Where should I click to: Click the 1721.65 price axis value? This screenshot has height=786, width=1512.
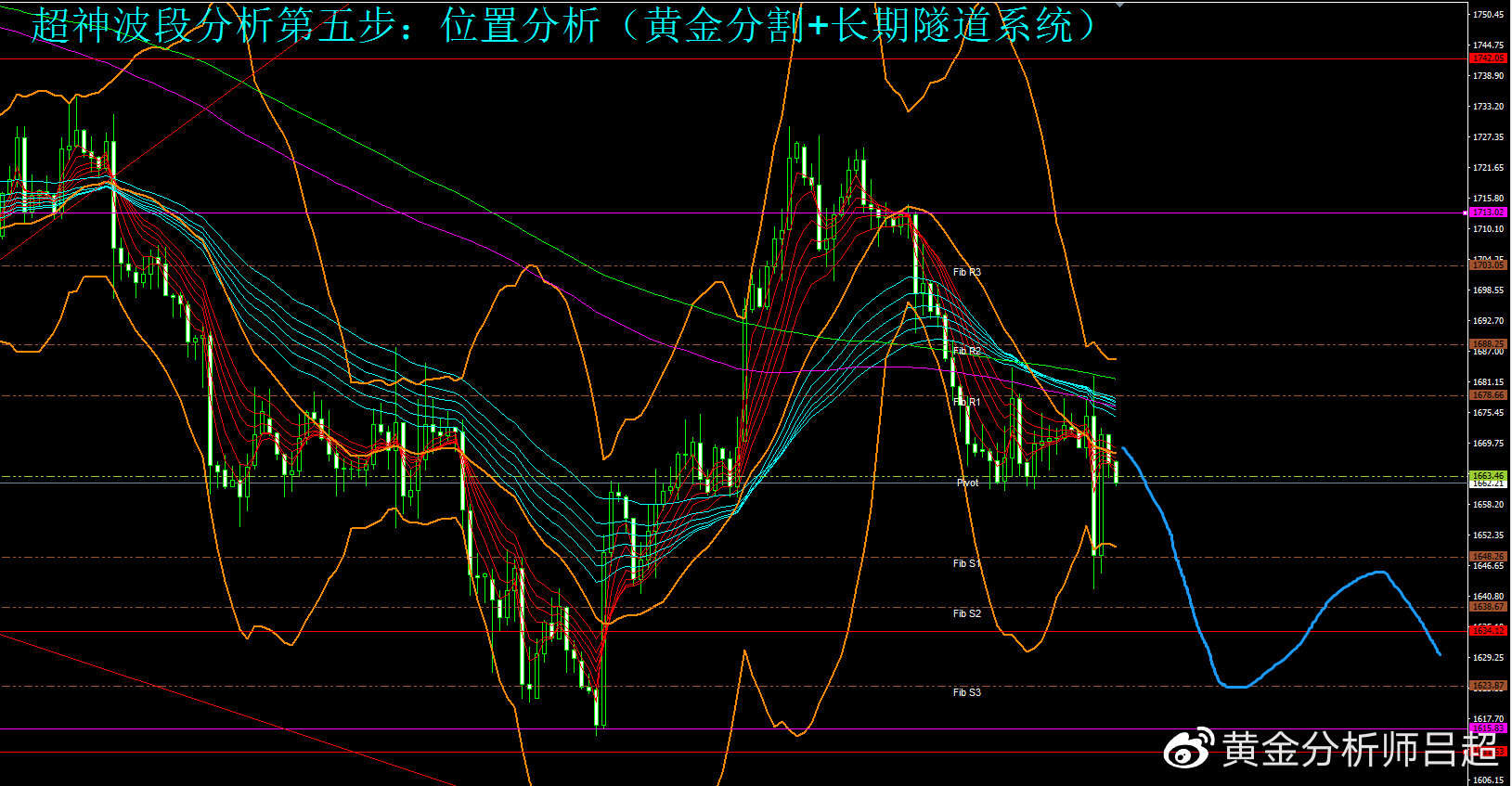pos(1488,168)
